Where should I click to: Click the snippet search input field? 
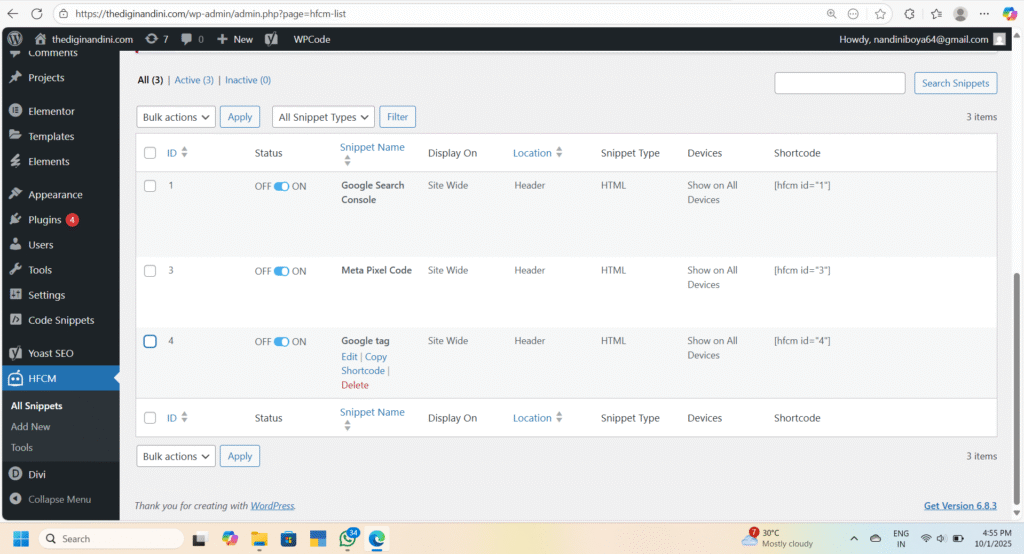(x=839, y=83)
